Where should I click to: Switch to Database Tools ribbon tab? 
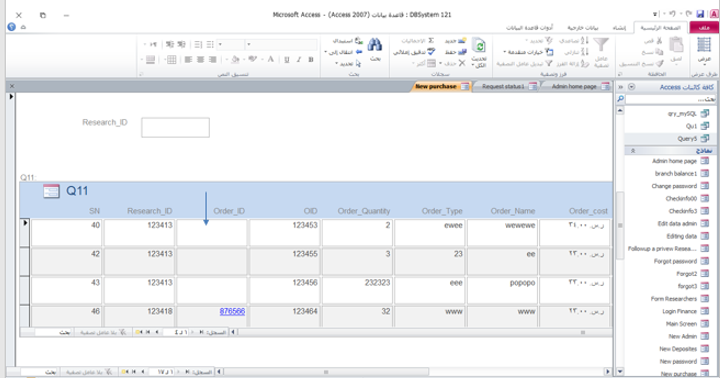coord(529,28)
